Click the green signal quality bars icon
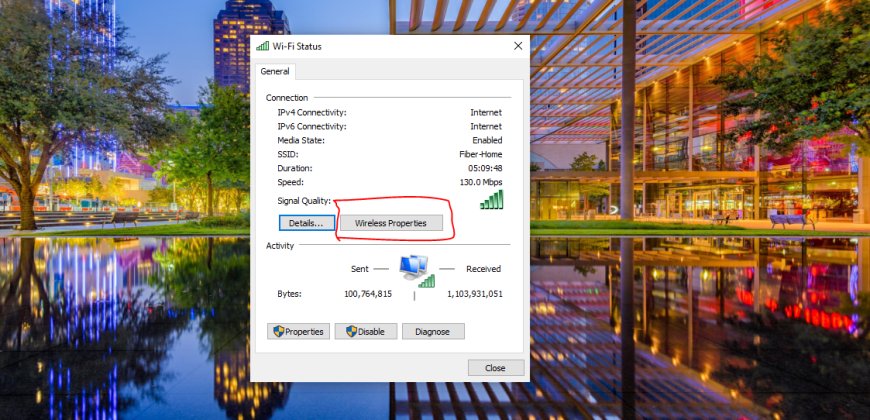Image resolution: width=870 pixels, height=420 pixels. (x=492, y=200)
